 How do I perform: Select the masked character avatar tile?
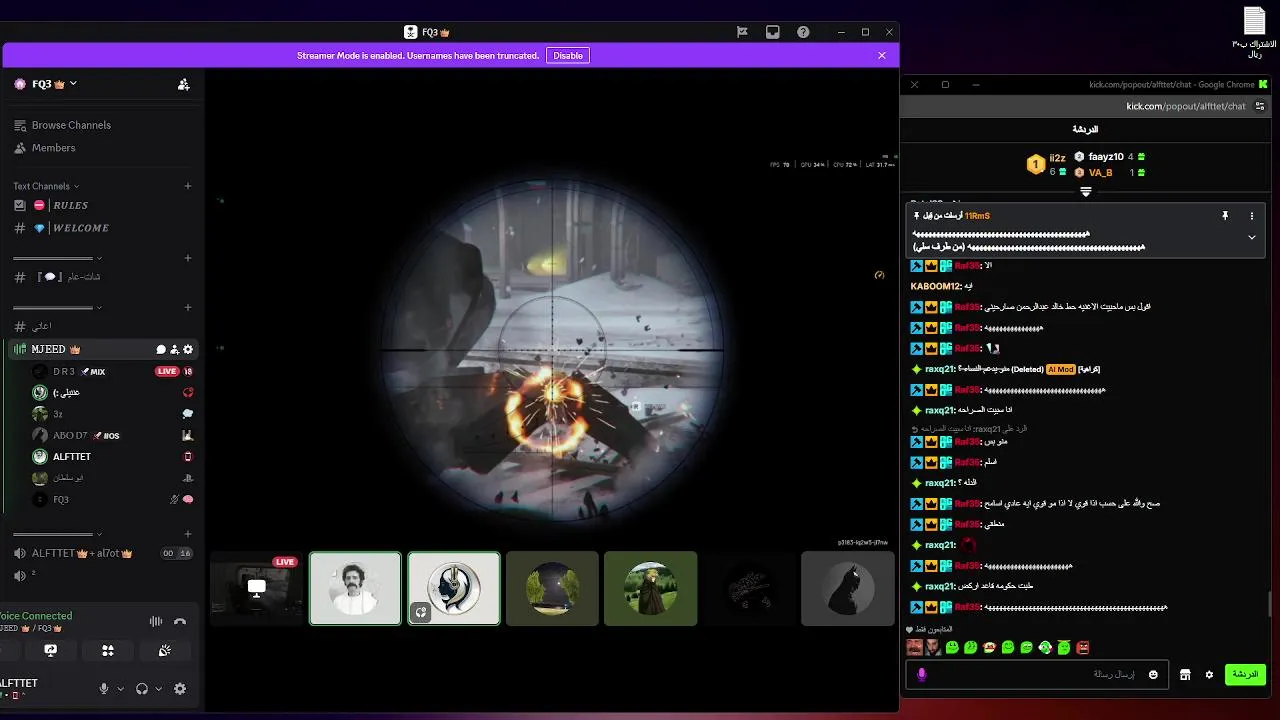454,589
